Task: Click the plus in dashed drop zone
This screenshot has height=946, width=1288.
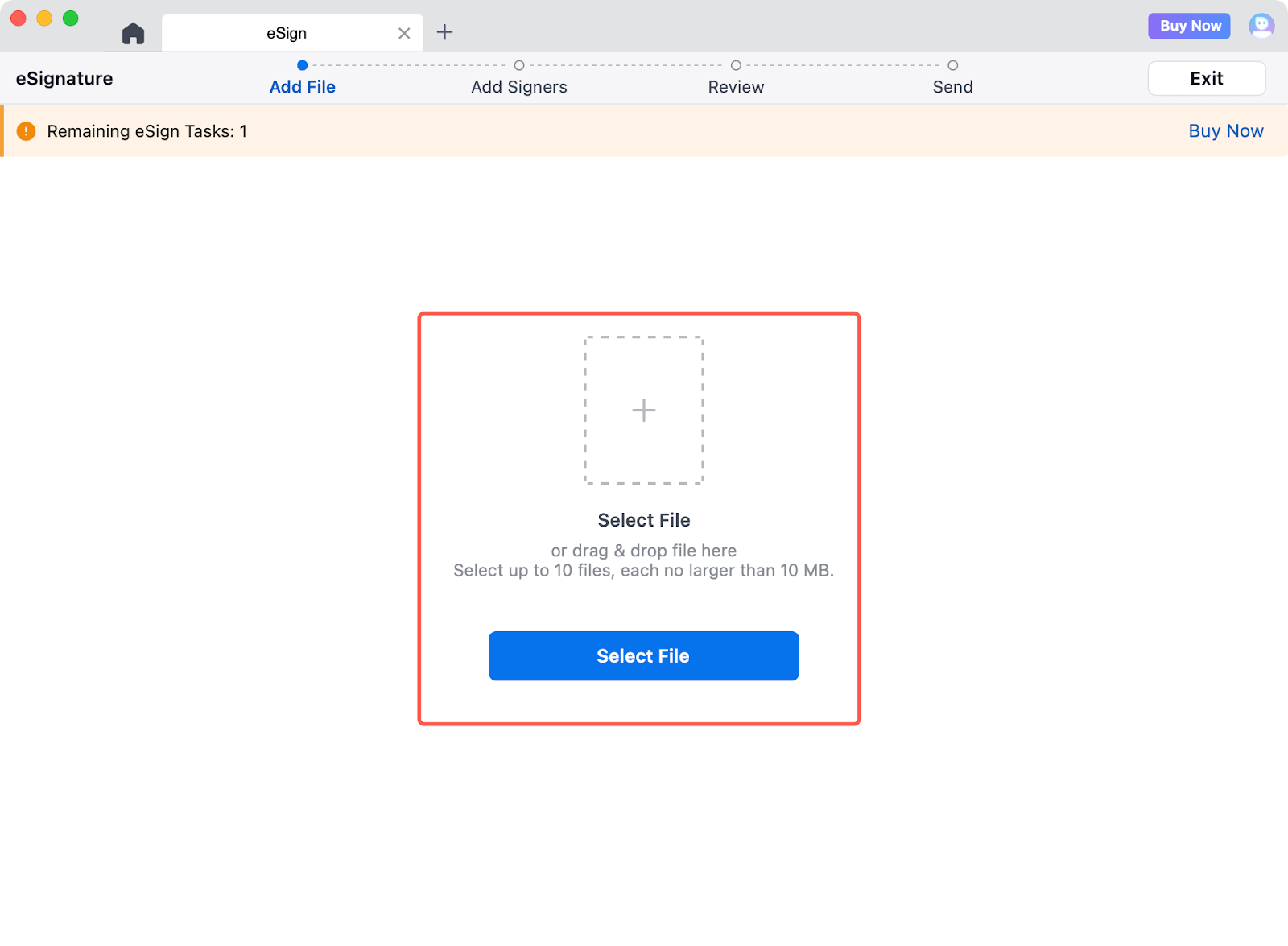Action: pos(643,411)
